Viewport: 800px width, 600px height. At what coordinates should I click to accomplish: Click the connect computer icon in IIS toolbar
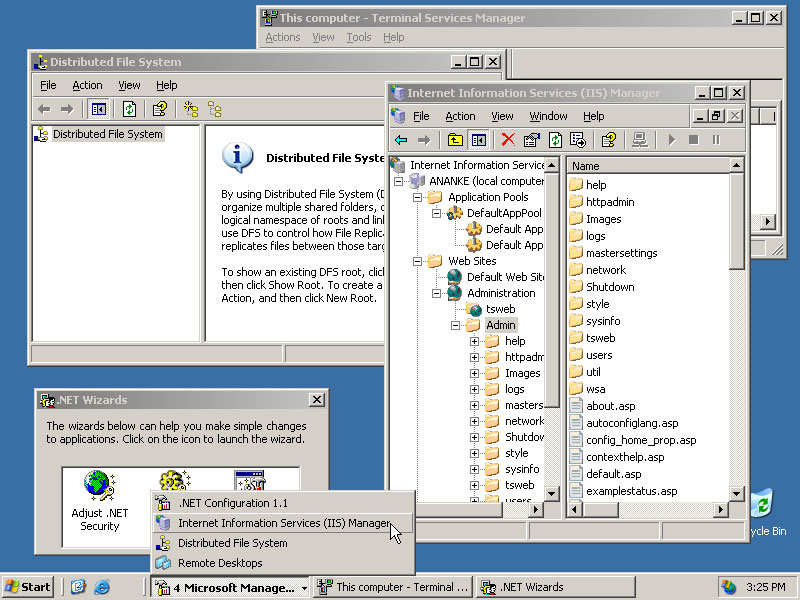640,140
